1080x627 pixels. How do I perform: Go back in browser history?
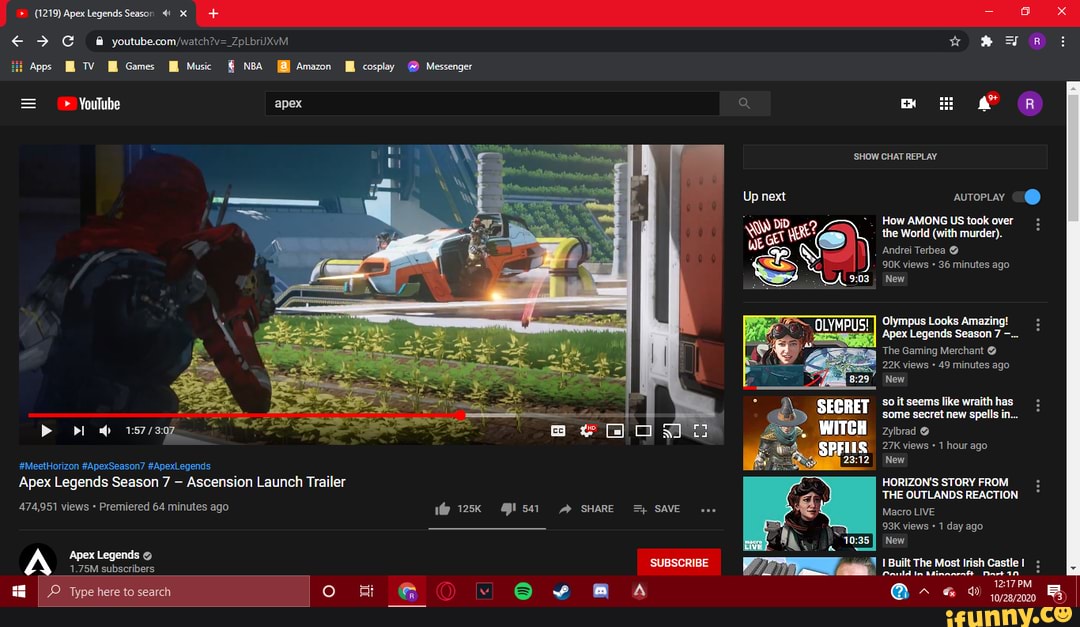[17, 41]
